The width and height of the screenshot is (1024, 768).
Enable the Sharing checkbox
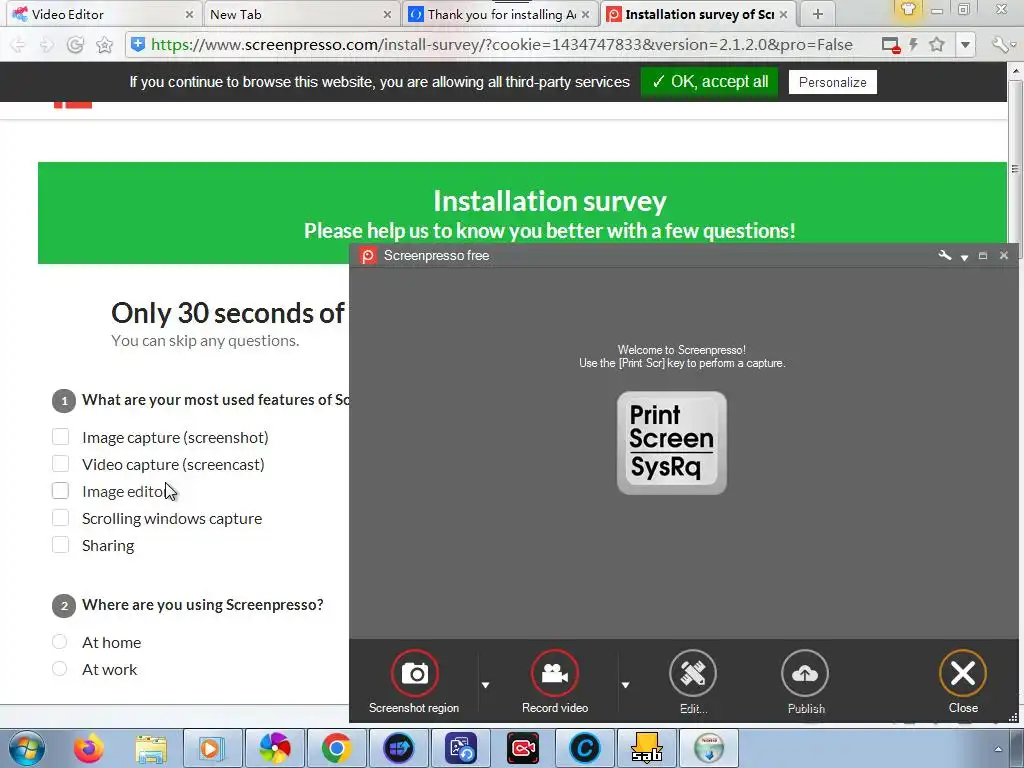(x=60, y=545)
